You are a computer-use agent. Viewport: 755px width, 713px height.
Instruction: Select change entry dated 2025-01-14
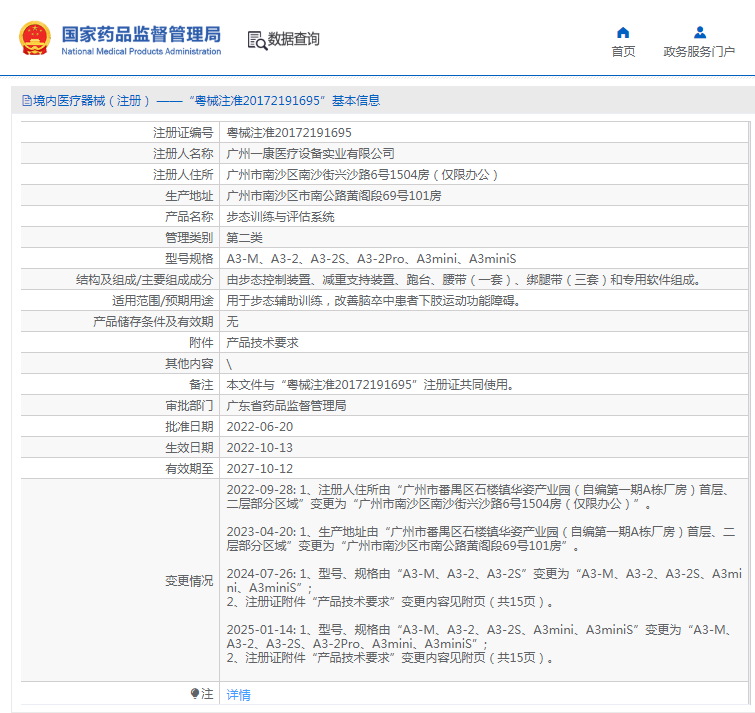click(x=479, y=644)
